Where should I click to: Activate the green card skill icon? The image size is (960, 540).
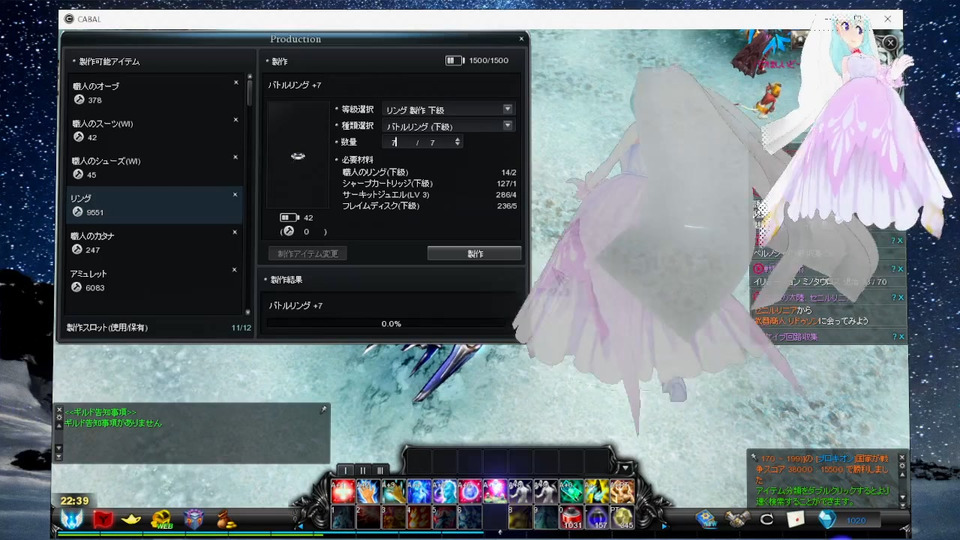[x=571, y=492]
